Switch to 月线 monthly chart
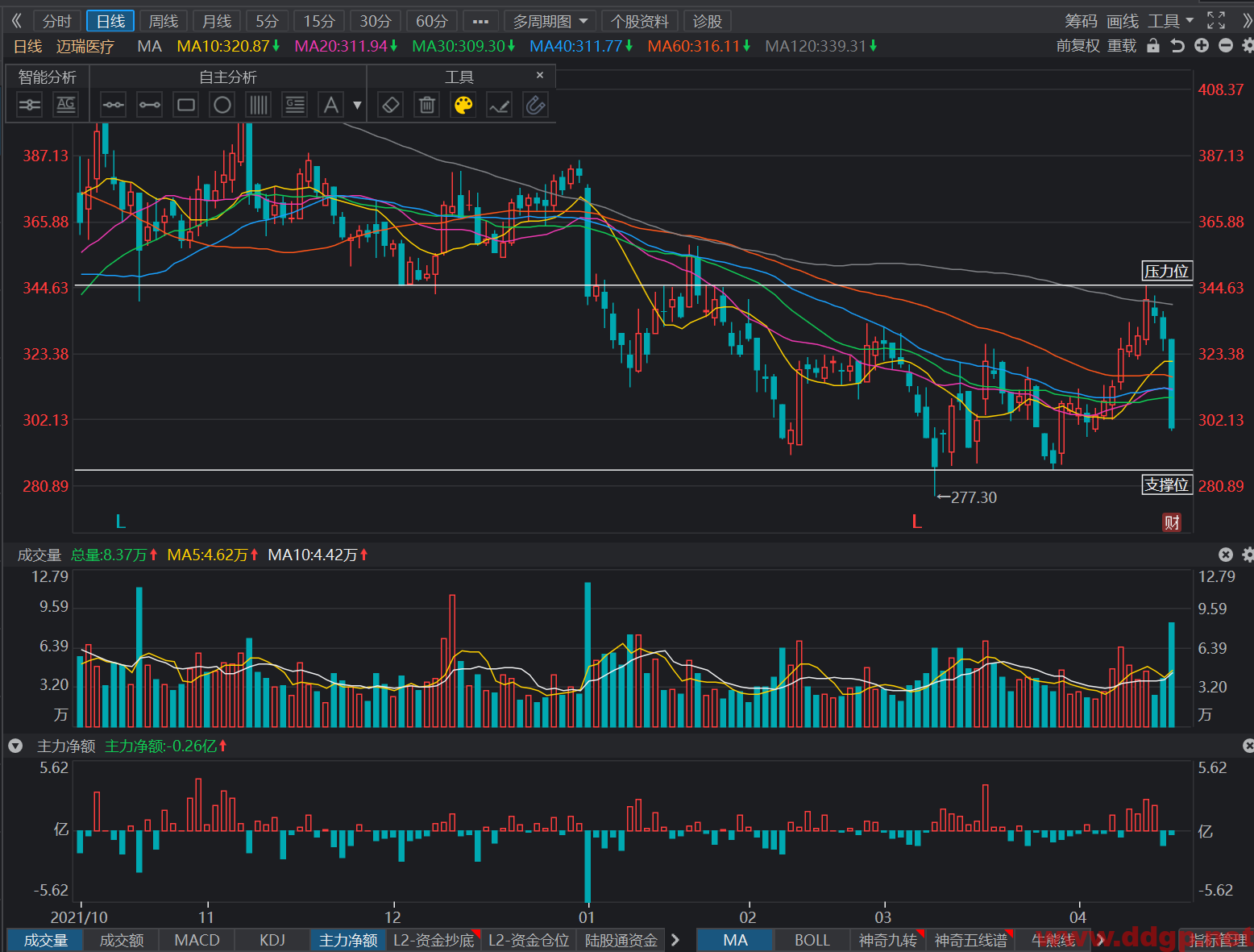This screenshot has width=1254, height=952. click(217, 21)
